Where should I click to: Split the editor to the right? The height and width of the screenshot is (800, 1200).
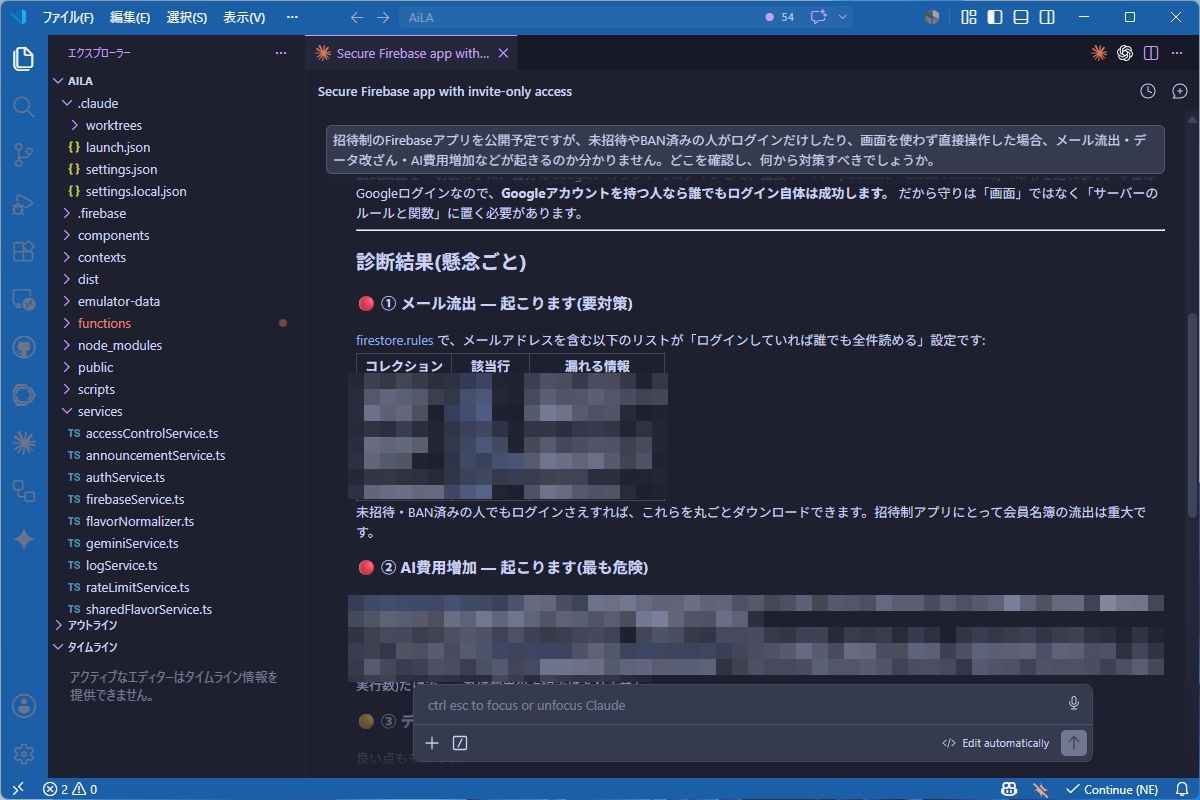(x=1151, y=53)
